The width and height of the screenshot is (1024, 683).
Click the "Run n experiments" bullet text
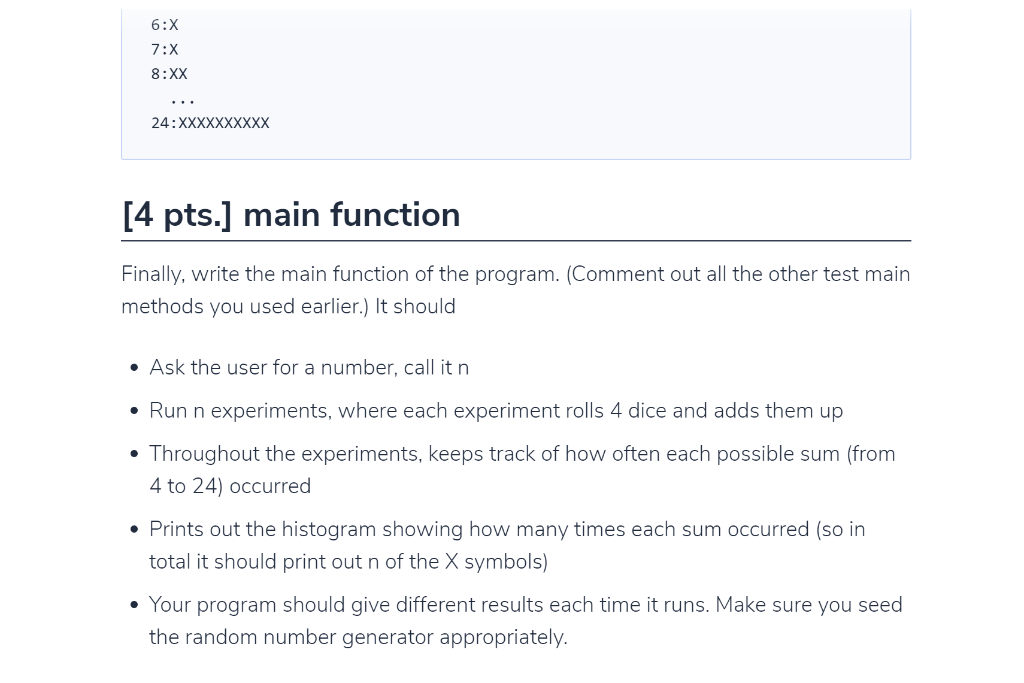(x=496, y=411)
